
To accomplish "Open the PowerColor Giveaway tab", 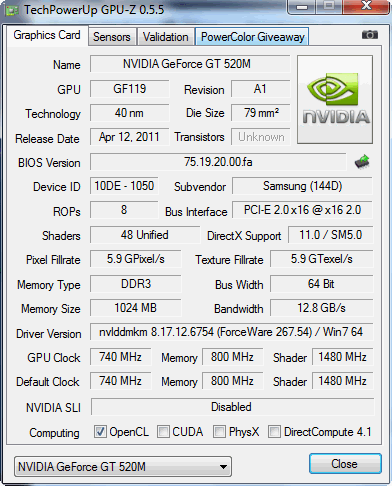I will pyautogui.click(x=252, y=37).
